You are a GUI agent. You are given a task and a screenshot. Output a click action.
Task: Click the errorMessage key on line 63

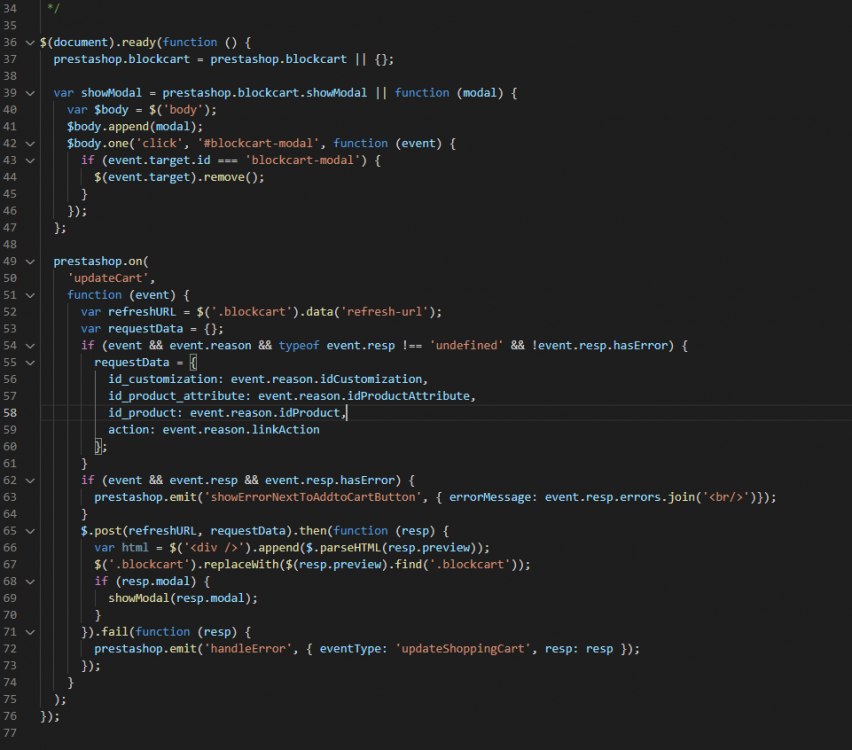click(x=490, y=497)
